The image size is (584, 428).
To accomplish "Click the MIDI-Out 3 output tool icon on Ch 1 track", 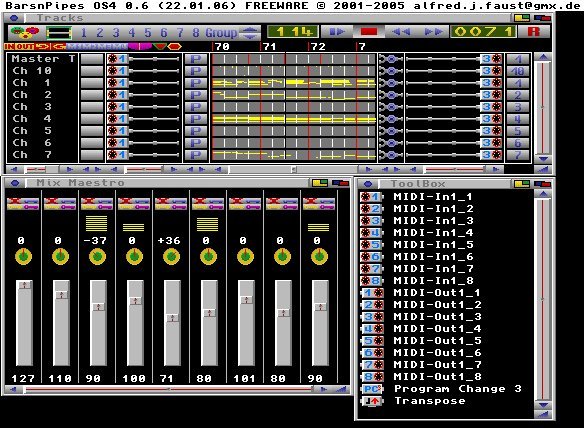I will point(492,83).
